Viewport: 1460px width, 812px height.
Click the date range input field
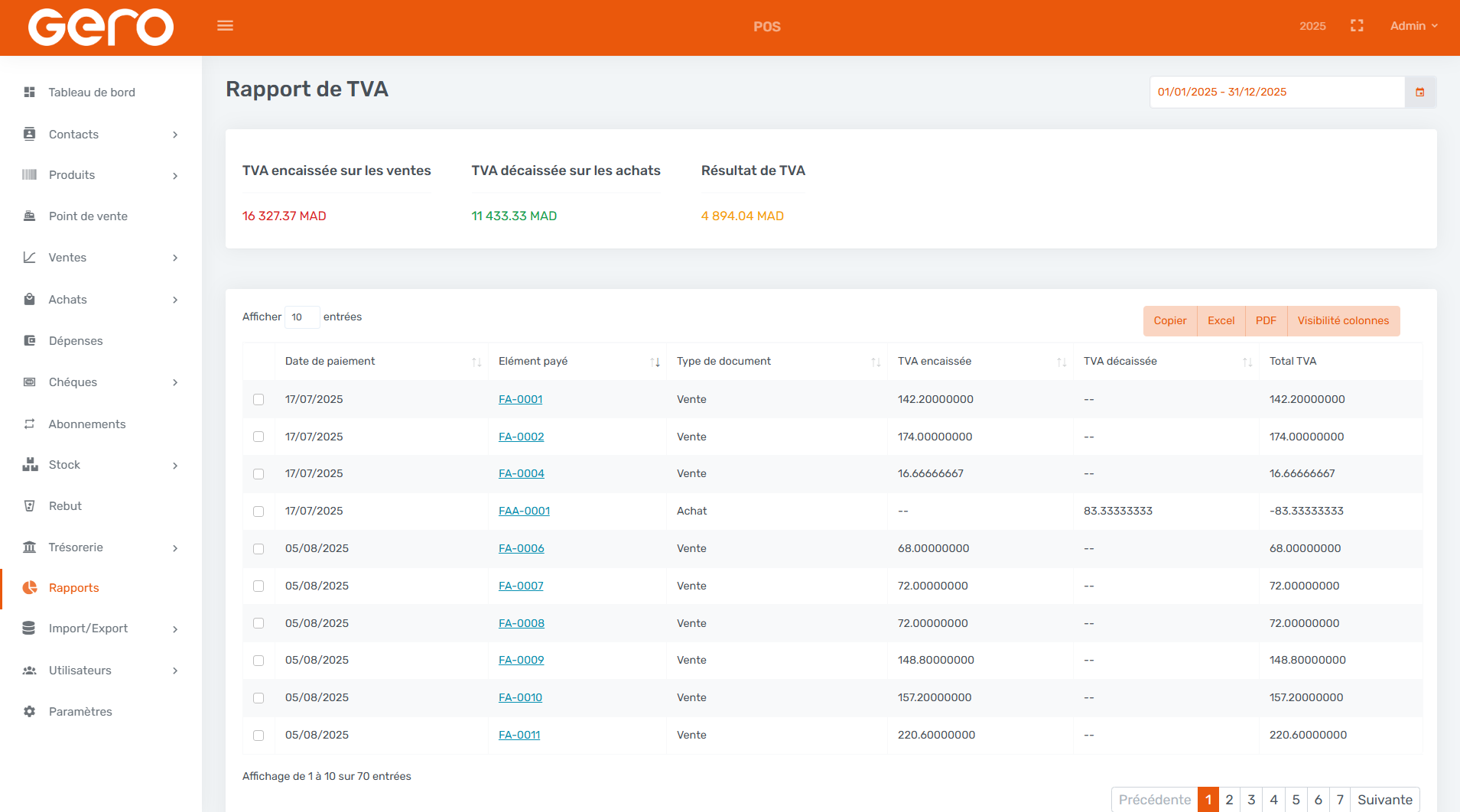click(x=1276, y=93)
